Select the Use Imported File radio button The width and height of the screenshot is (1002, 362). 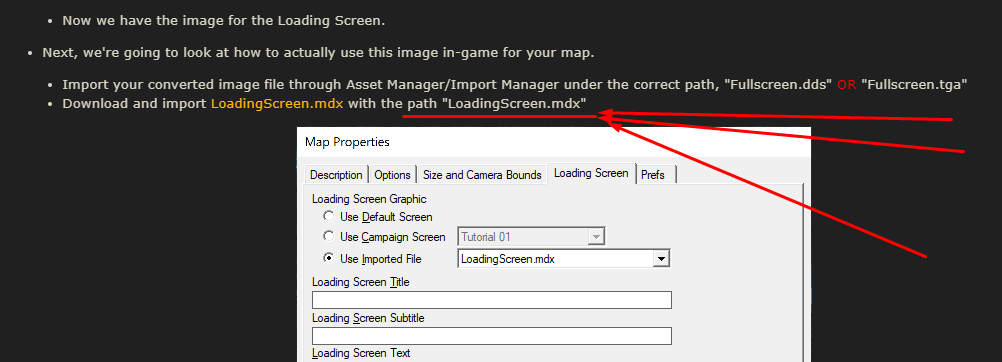point(328,258)
